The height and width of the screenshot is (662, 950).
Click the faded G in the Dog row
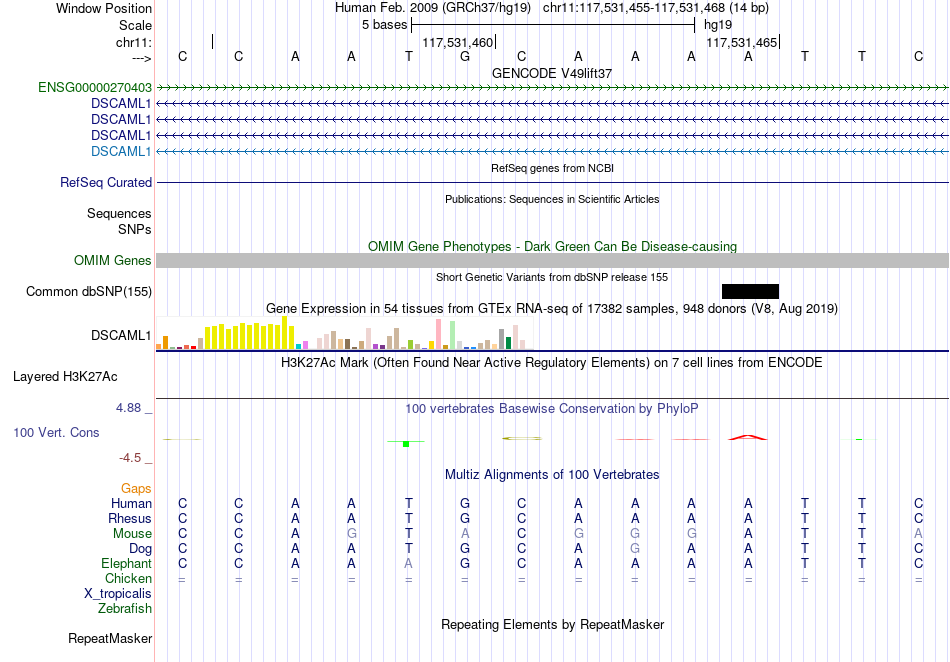634,549
